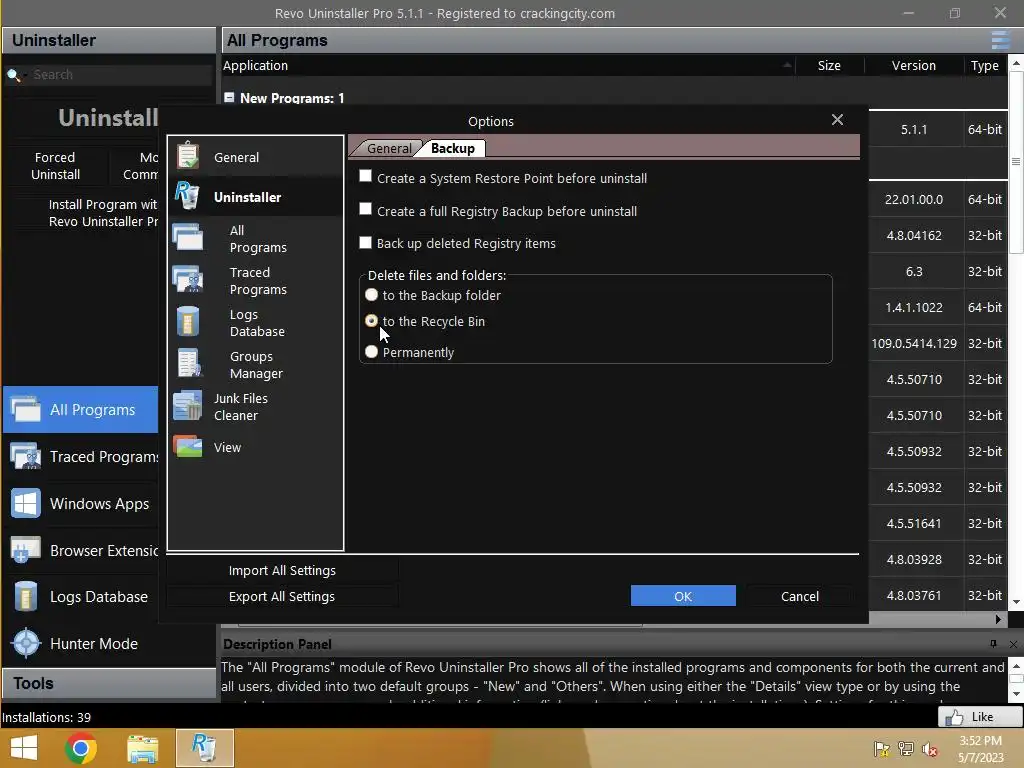Image resolution: width=1024 pixels, height=768 pixels.
Task: Click Revo Uninstaller taskbar icon
Action: click(204, 748)
